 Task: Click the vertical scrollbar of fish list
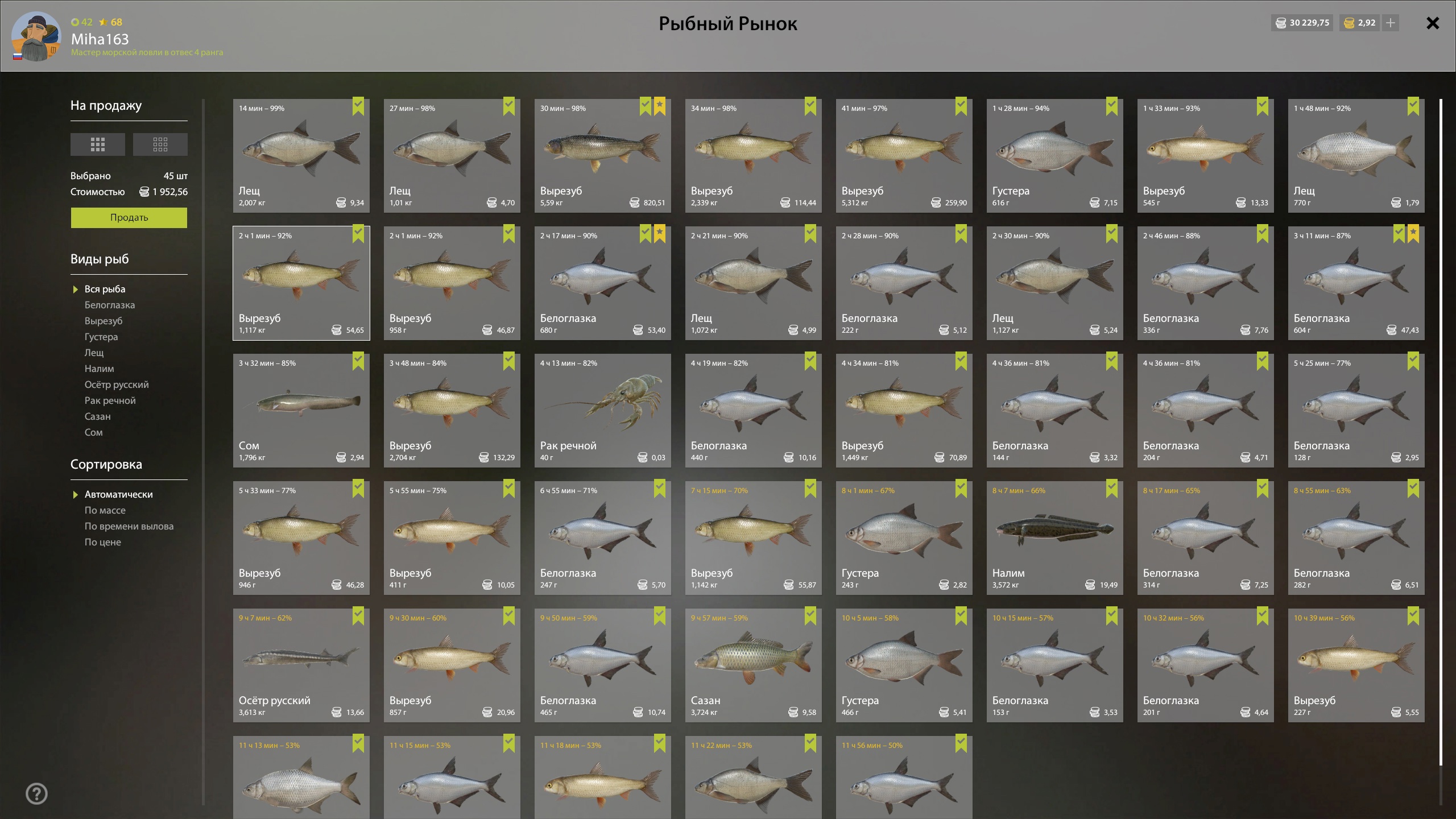(x=1441, y=432)
